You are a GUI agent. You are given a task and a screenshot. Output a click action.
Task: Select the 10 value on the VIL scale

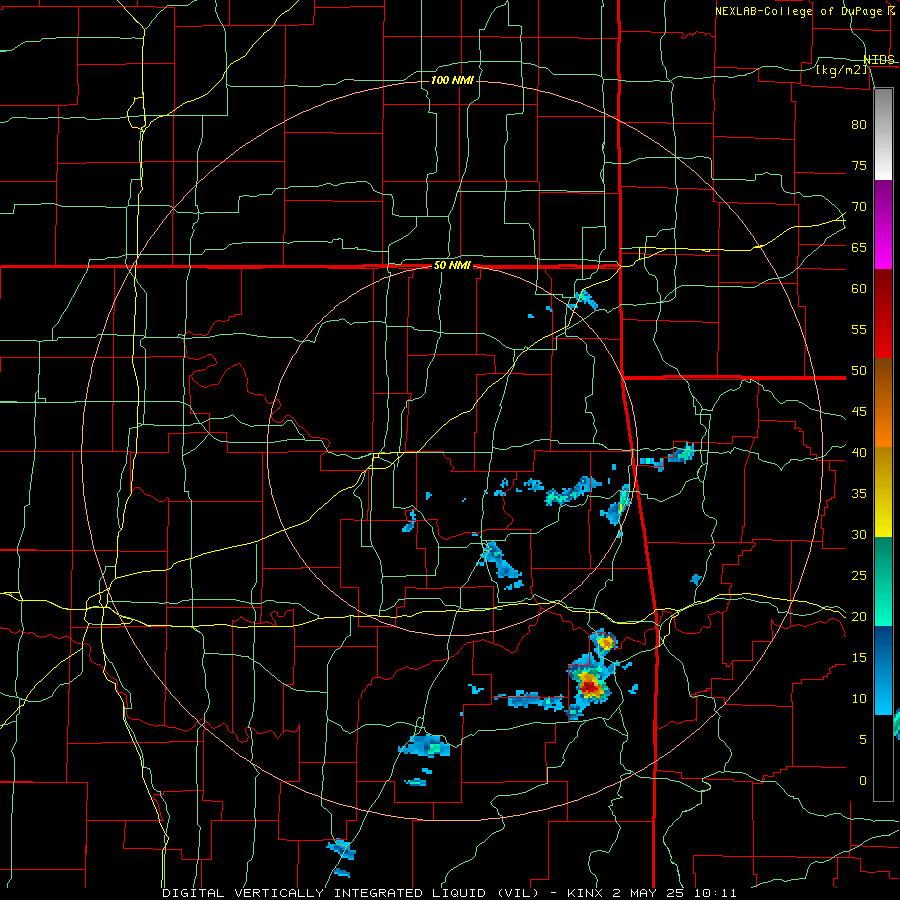pos(859,699)
